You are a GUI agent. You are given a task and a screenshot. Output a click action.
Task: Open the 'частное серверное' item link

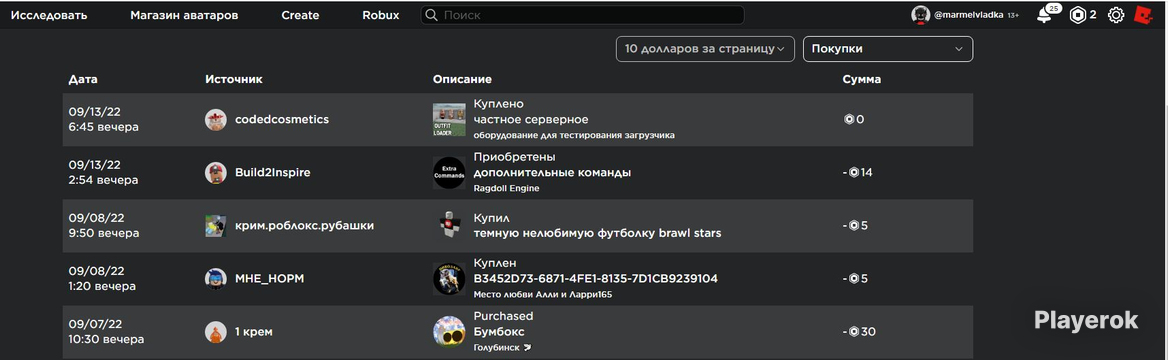[531, 119]
